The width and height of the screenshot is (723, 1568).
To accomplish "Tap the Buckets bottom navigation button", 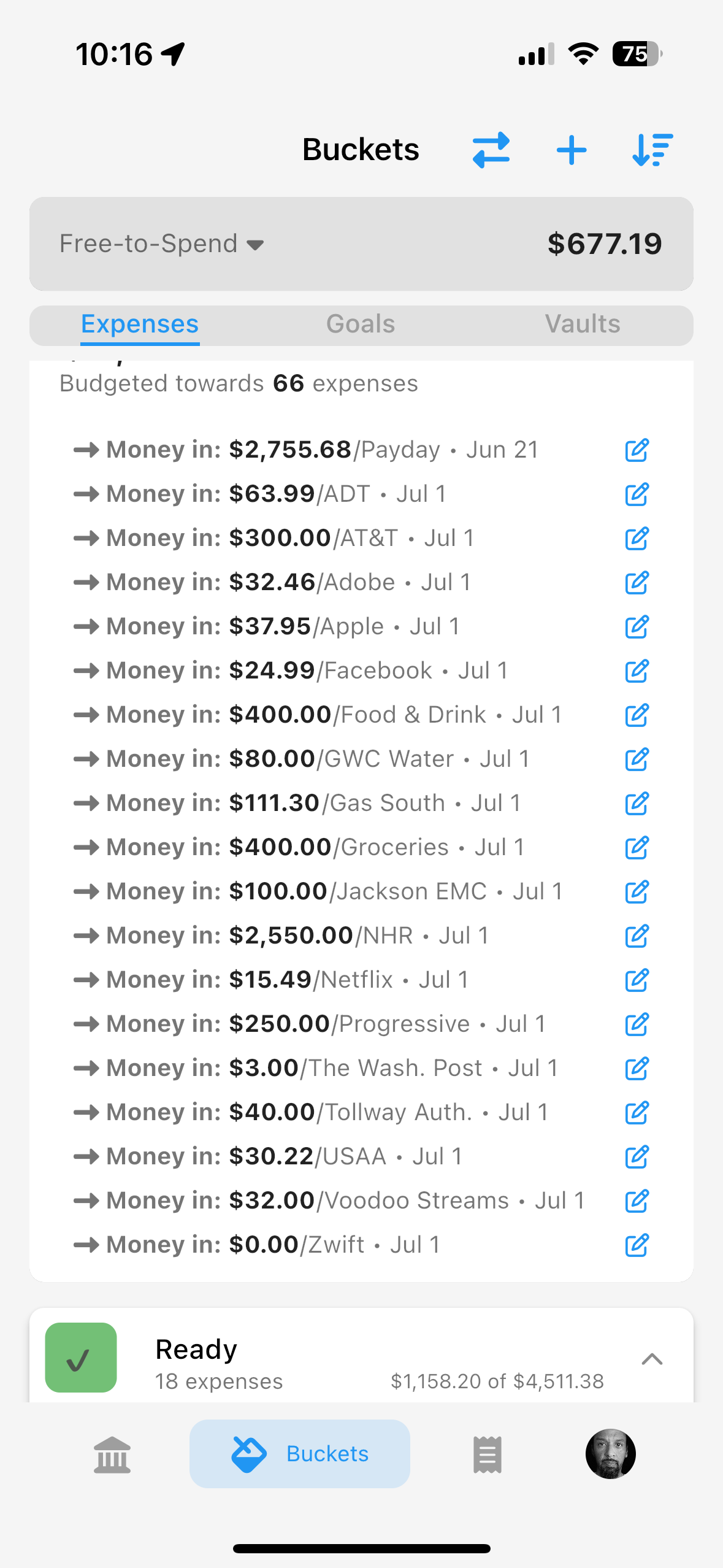I will (300, 1453).
